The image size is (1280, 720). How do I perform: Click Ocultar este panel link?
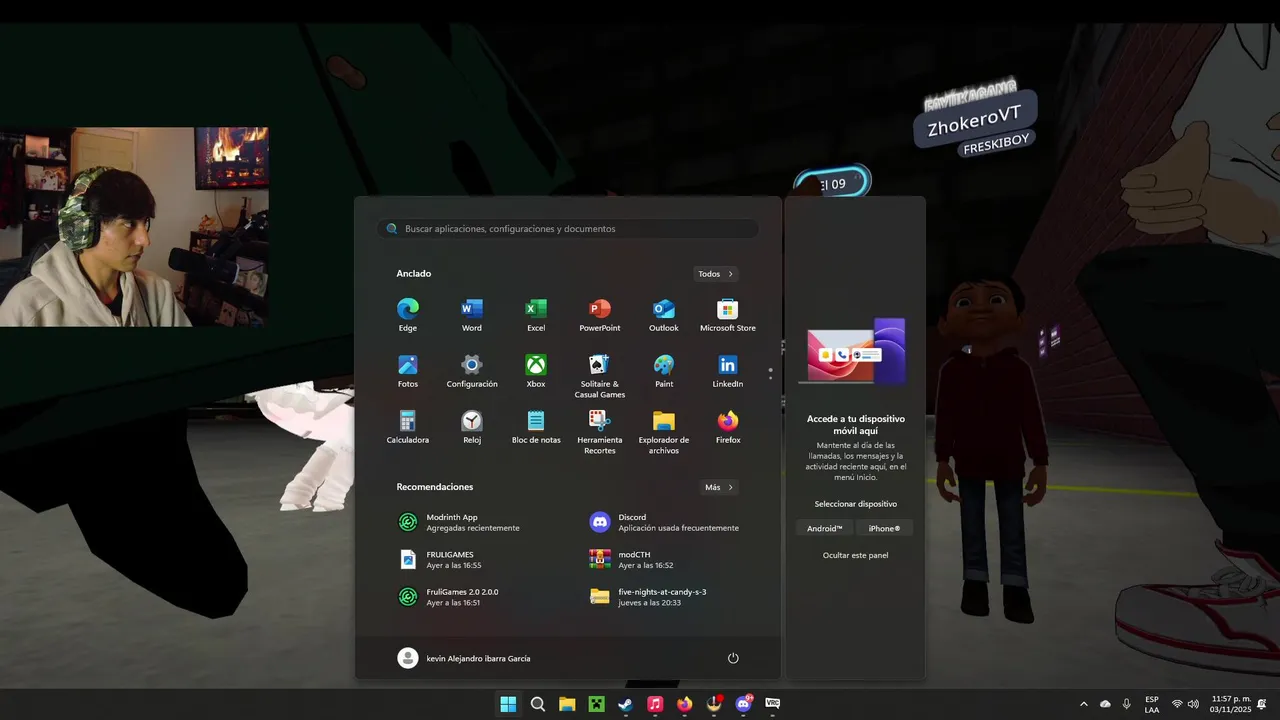coord(855,555)
